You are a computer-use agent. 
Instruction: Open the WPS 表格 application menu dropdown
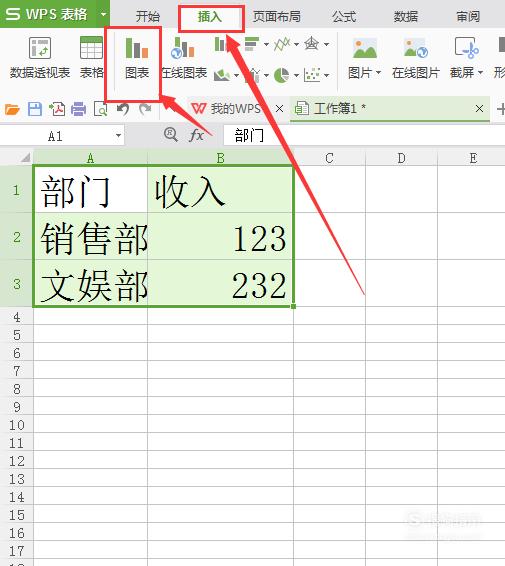[x=104, y=14]
